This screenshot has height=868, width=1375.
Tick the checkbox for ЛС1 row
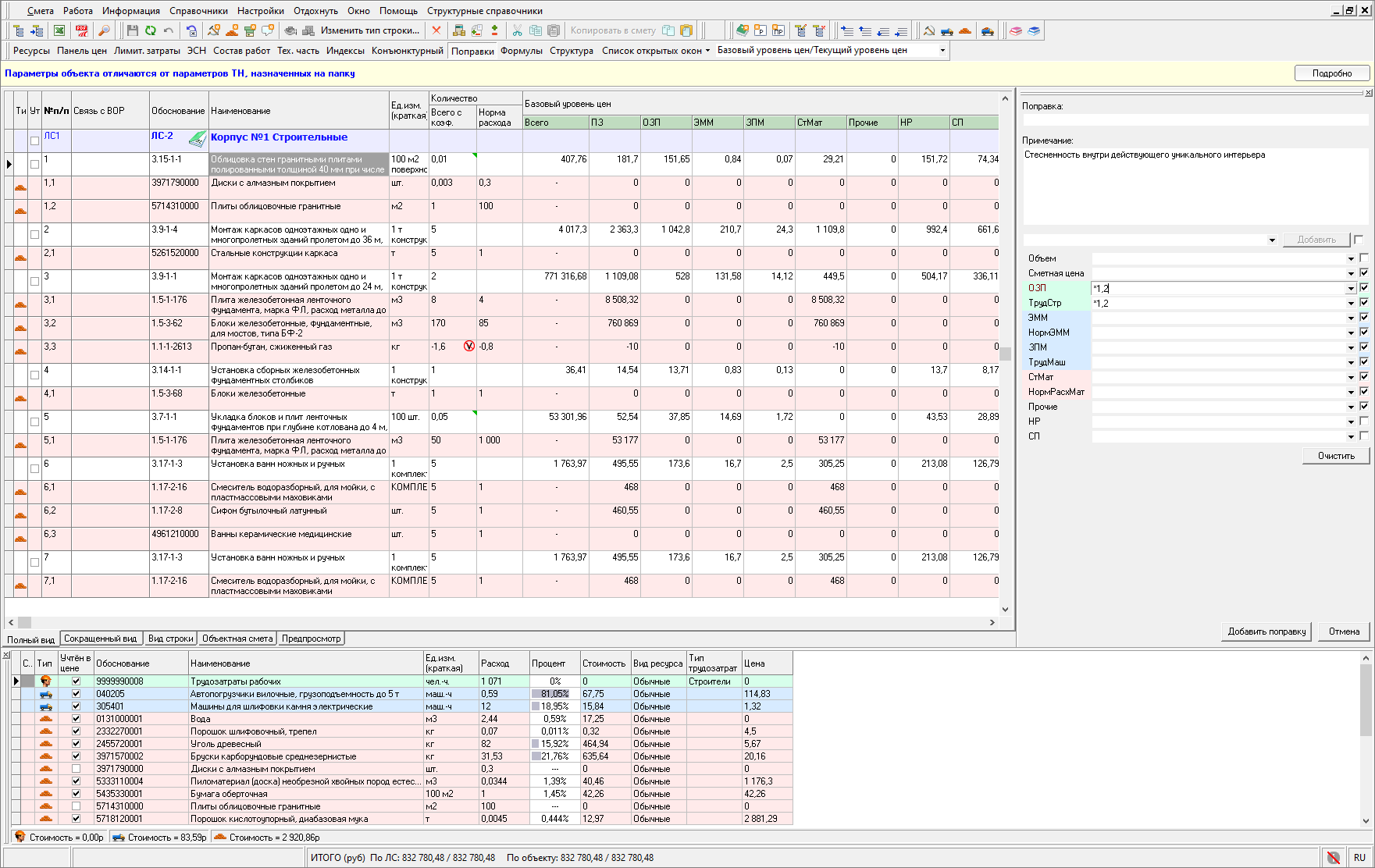[34, 141]
